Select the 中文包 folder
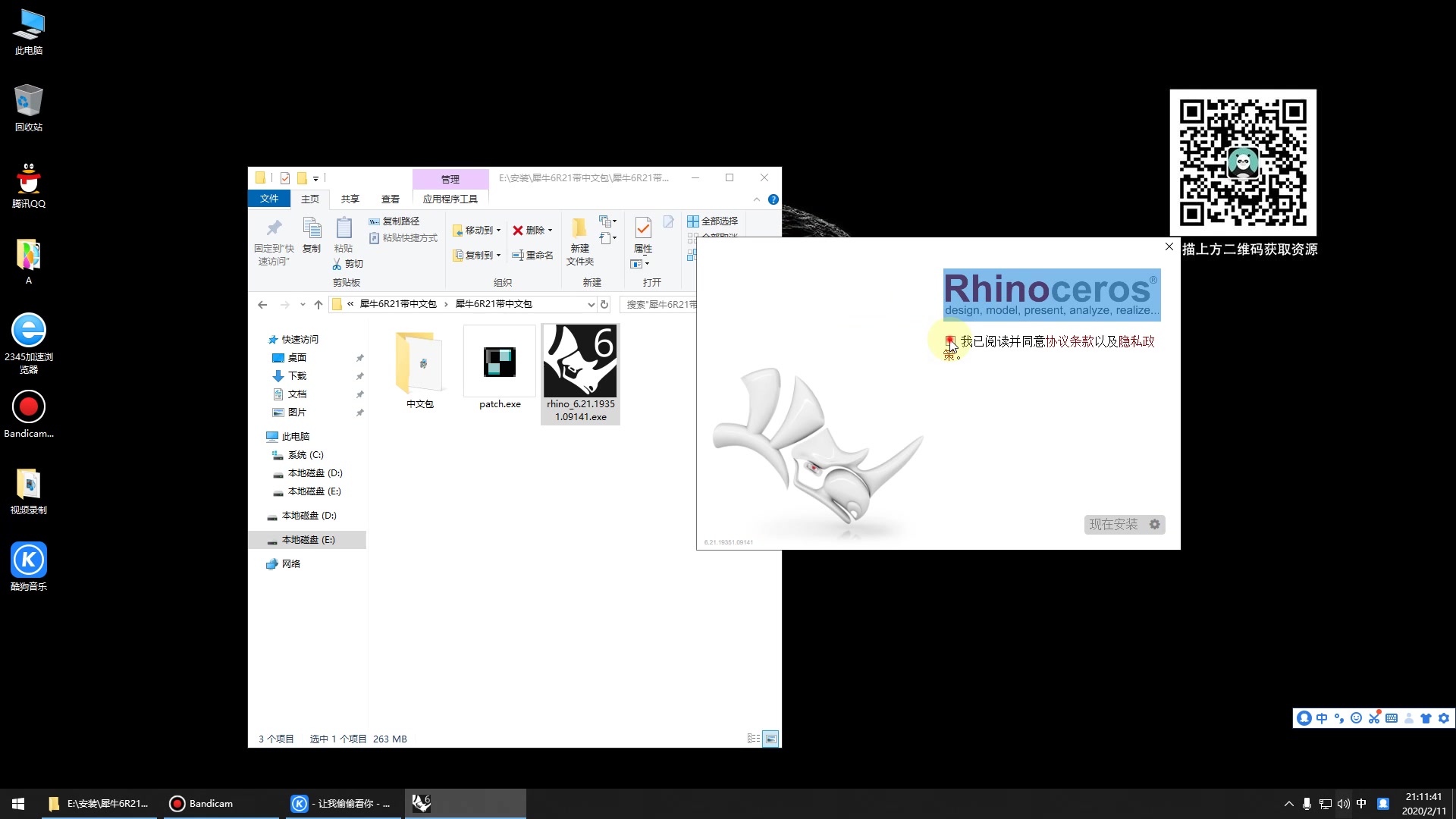The image size is (1456, 819). 419,369
